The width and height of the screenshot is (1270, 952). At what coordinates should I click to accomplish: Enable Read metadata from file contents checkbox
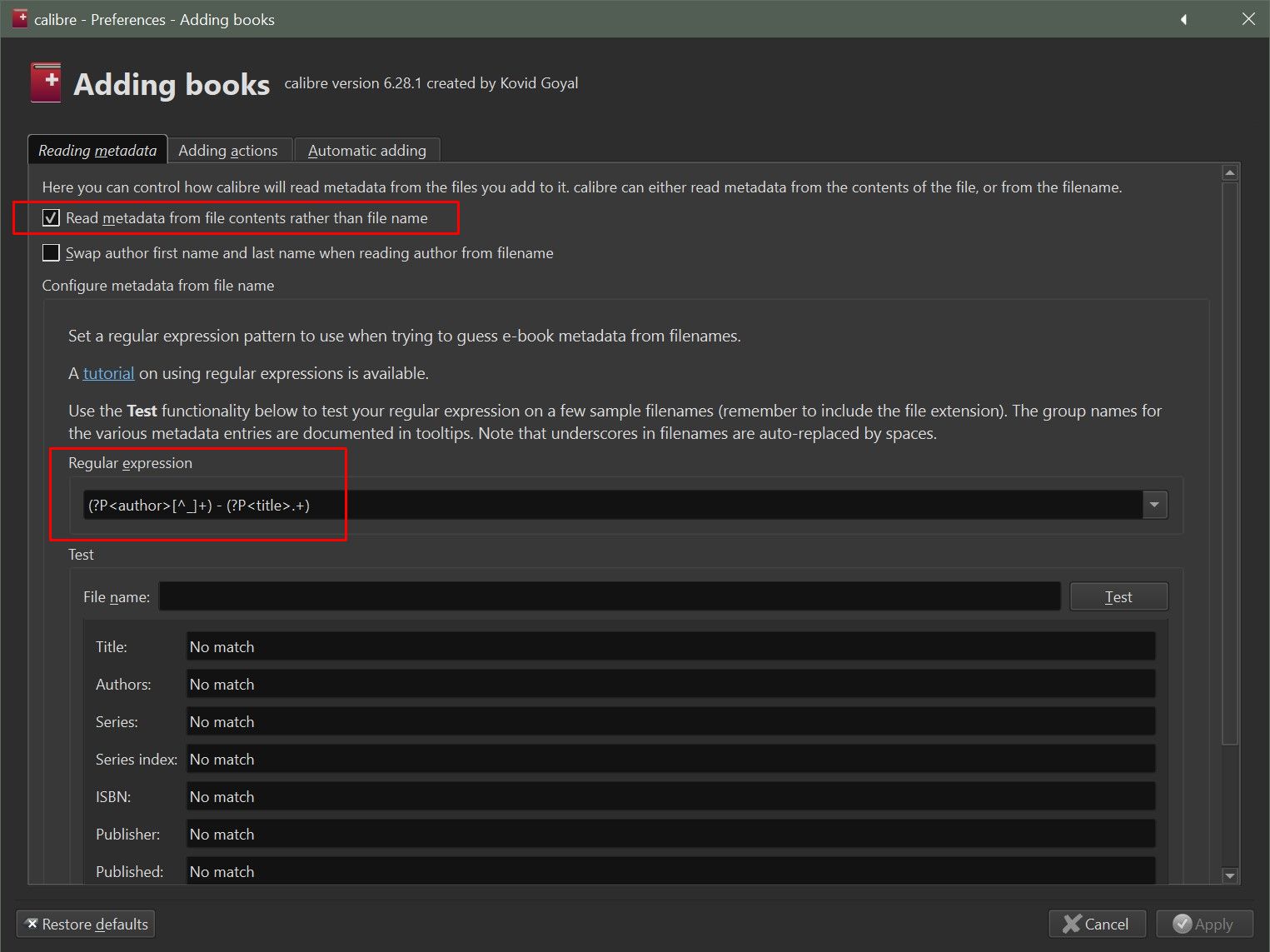click(51, 218)
